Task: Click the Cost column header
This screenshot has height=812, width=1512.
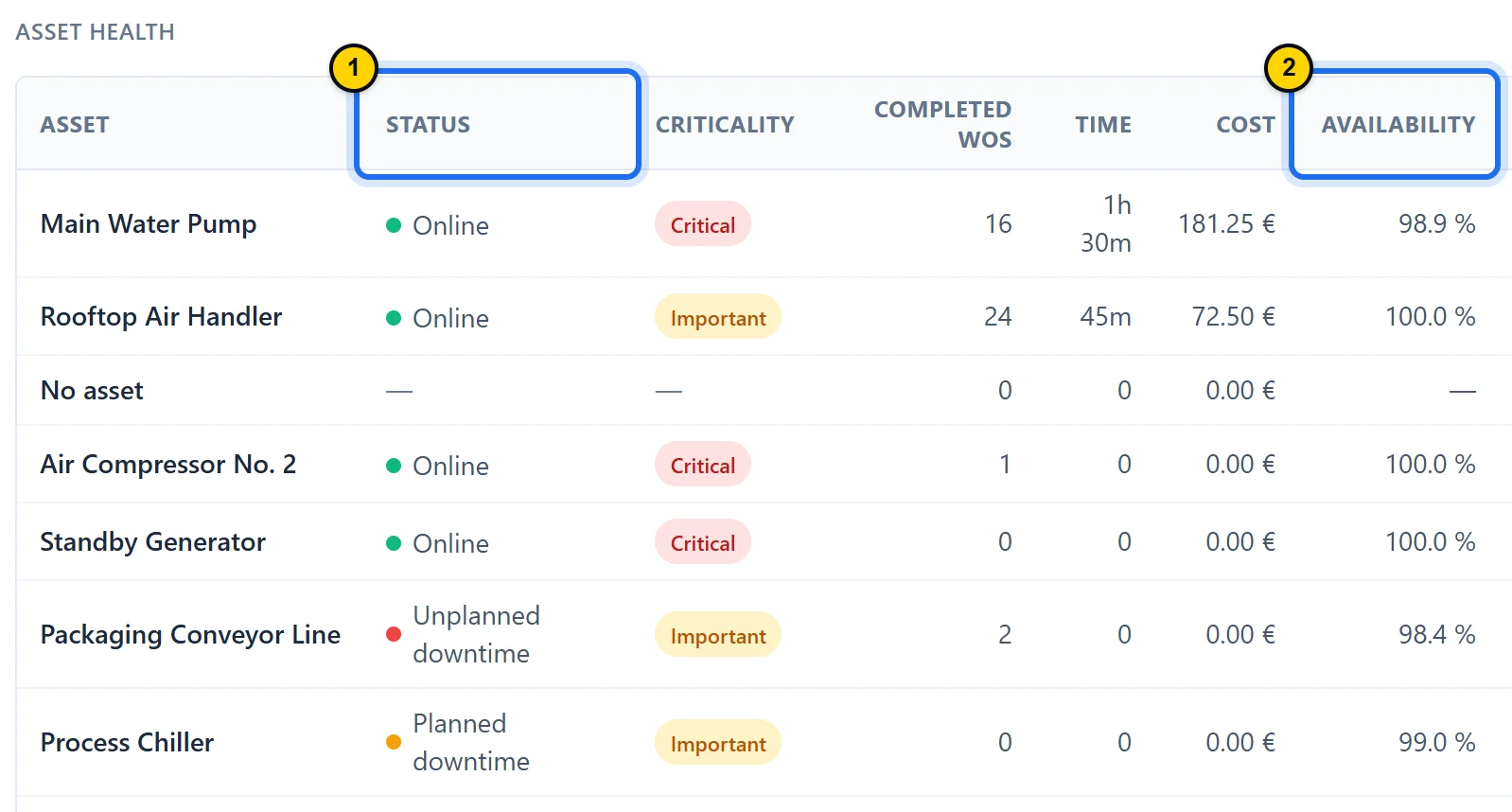Action: click(1245, 125)
